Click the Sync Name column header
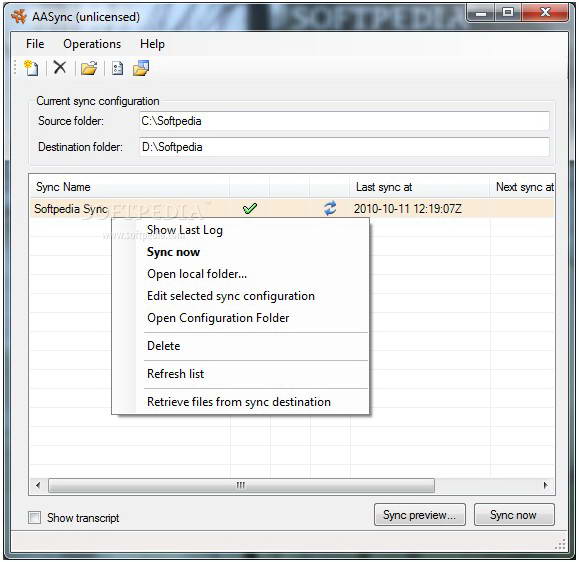 click(130, 187)
